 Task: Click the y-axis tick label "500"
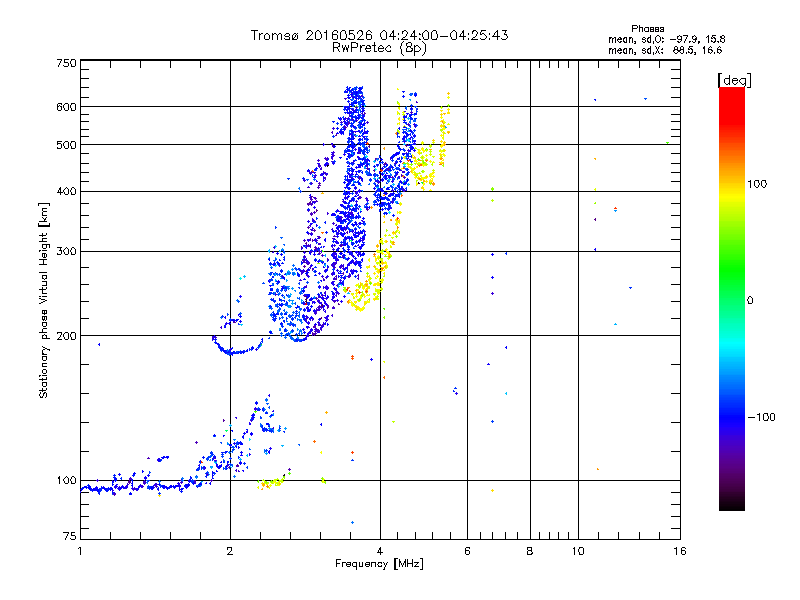66,145
